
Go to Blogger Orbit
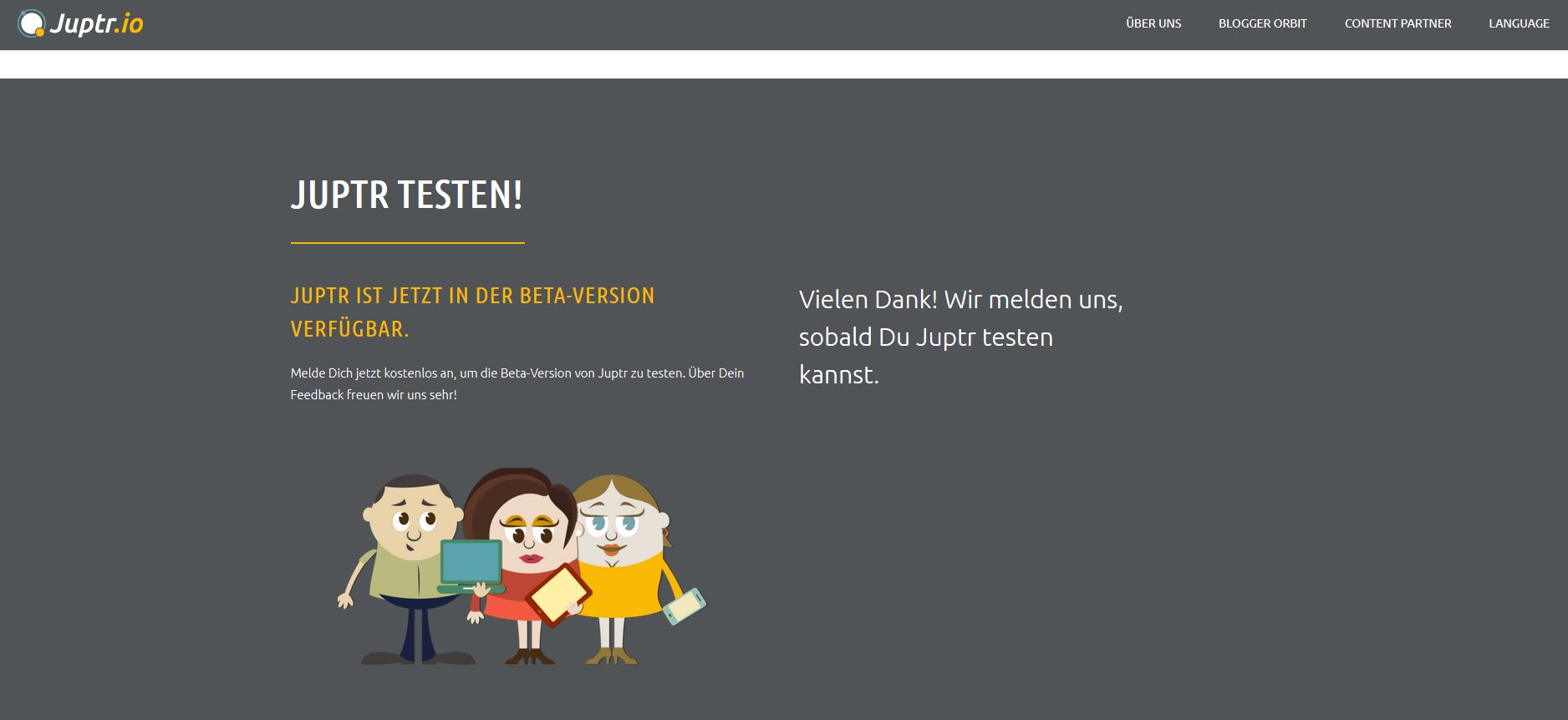(x=1262, y=23)
